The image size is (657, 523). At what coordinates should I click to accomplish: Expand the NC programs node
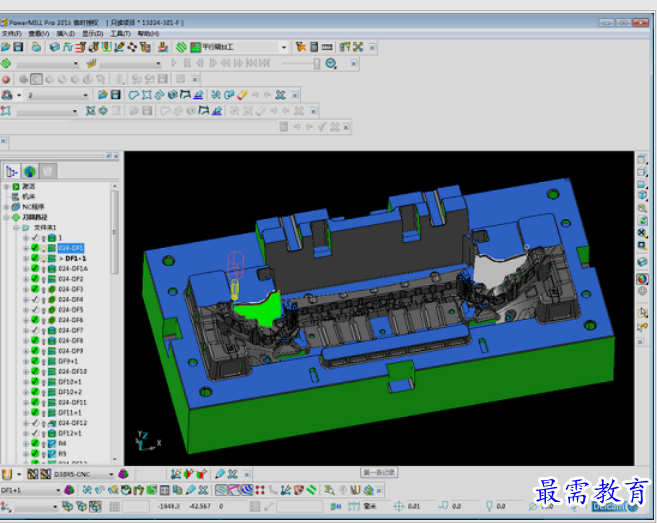click(x=7, y=207)
